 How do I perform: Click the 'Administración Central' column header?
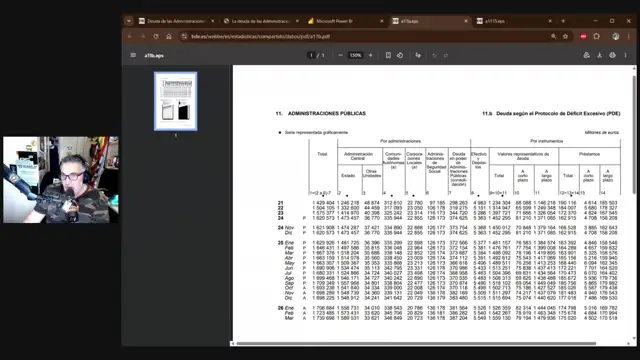pos(358,156)
